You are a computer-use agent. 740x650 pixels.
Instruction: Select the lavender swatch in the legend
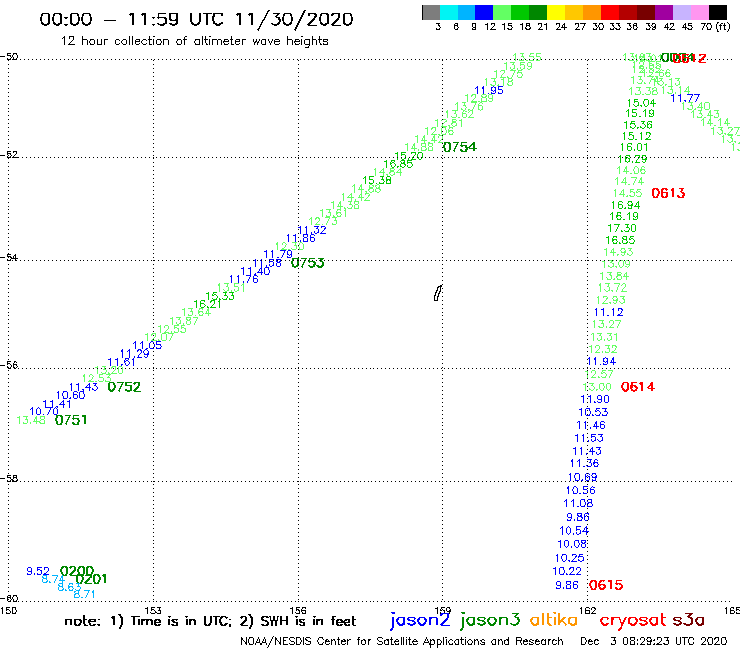pyautogui.click(x=682, y=12)
